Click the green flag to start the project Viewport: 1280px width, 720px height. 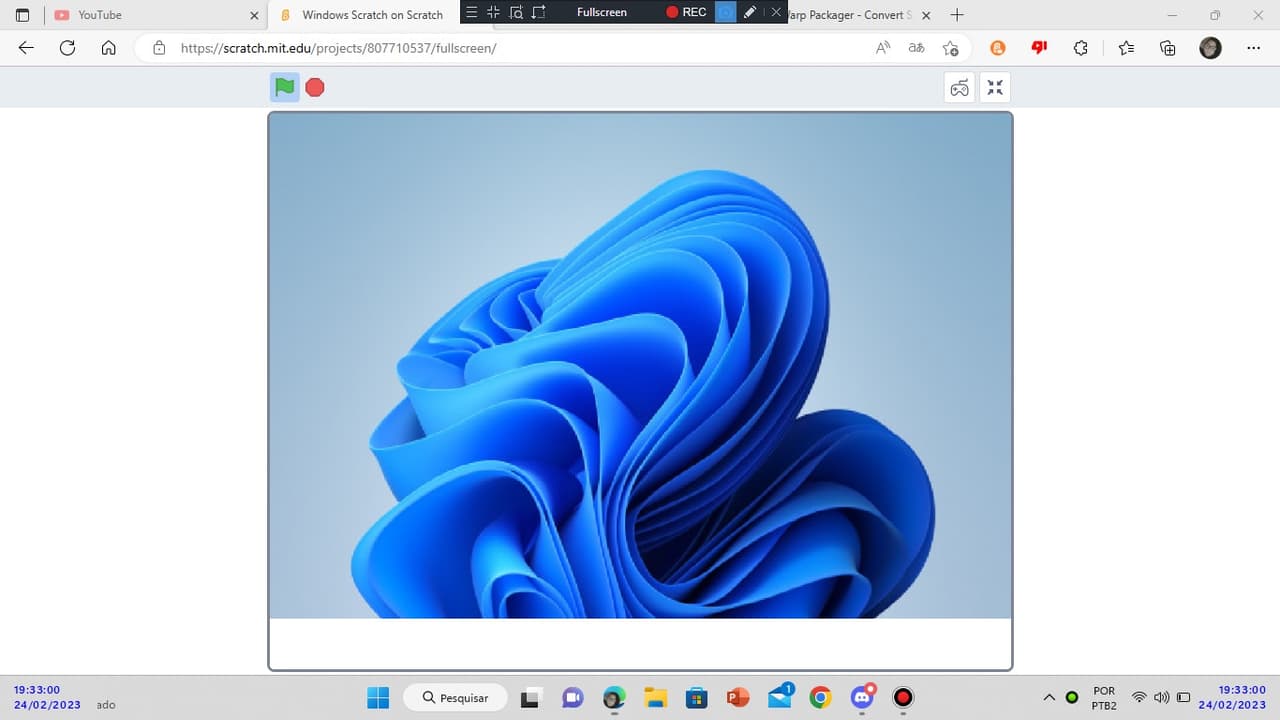coord(285,87)
